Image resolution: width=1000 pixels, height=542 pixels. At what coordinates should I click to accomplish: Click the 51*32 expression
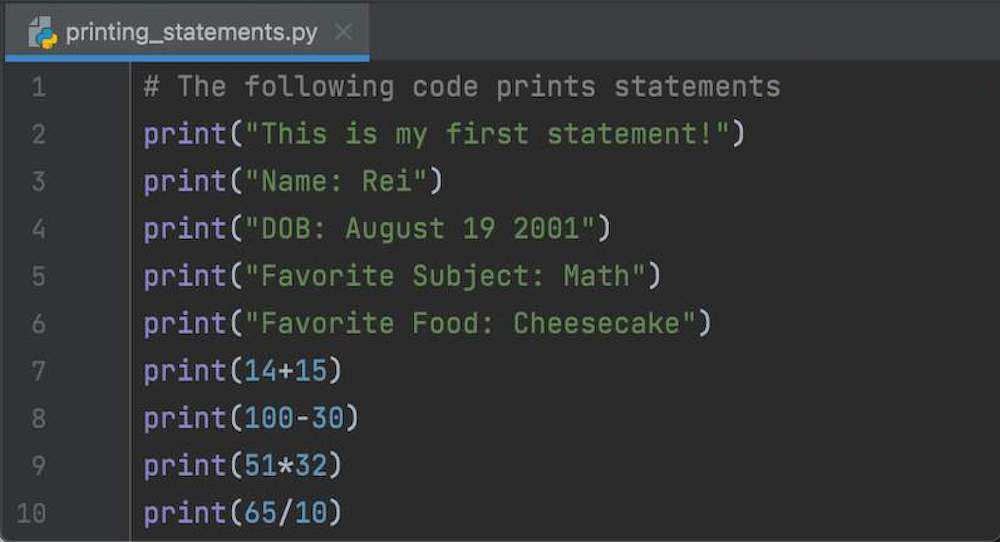[286, 466]
